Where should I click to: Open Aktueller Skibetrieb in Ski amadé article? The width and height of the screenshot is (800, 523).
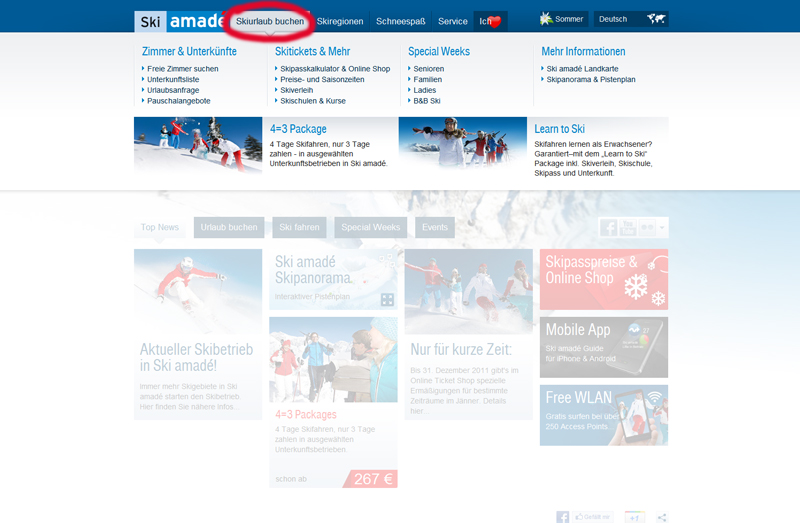(196, 357)
